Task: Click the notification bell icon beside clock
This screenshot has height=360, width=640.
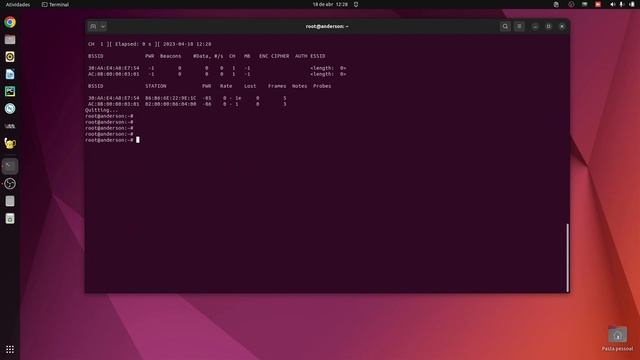Action: pyautogui.click(x=356, y=4)
